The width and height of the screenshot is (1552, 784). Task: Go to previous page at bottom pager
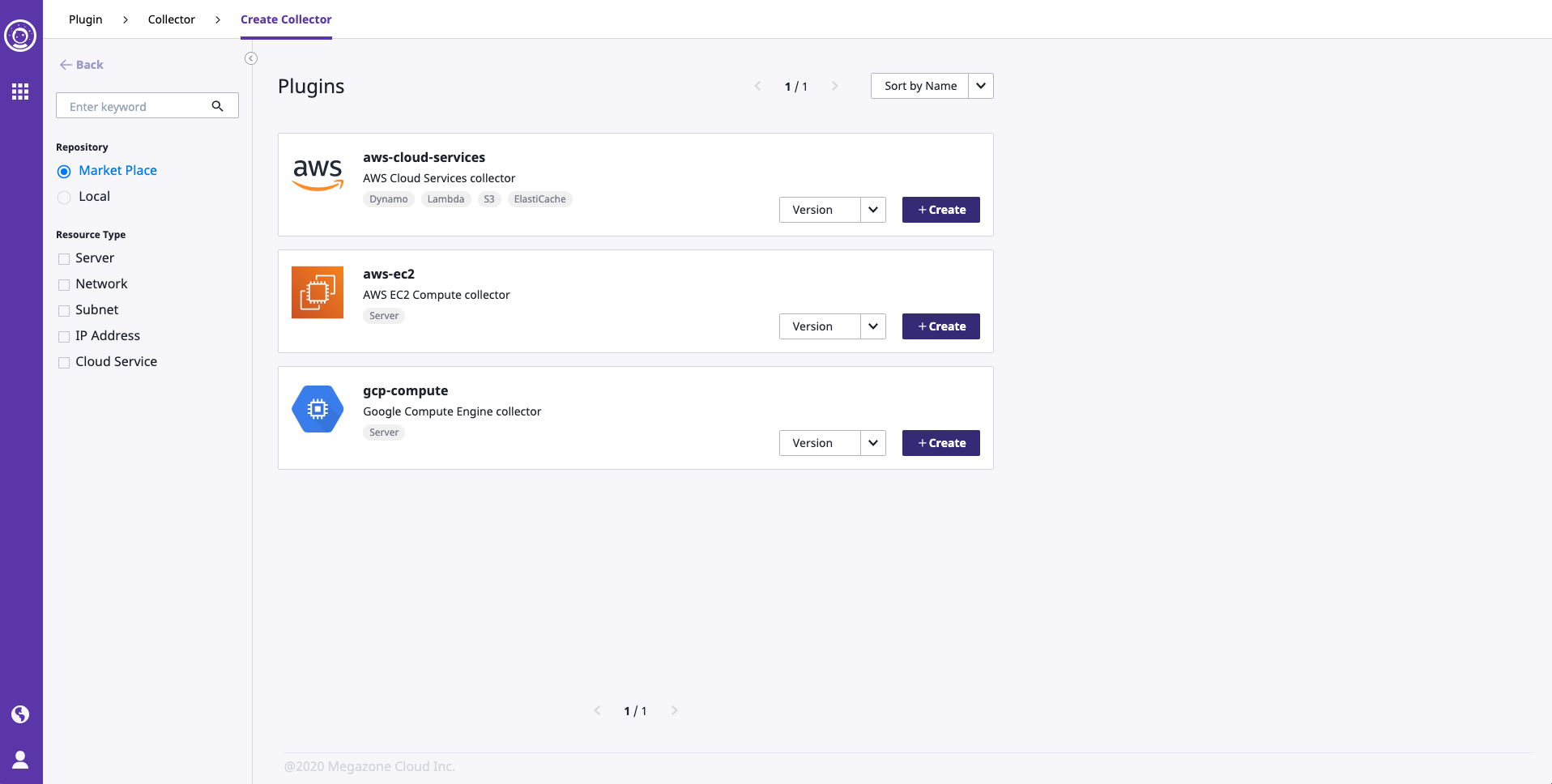[x=597, y=710]
